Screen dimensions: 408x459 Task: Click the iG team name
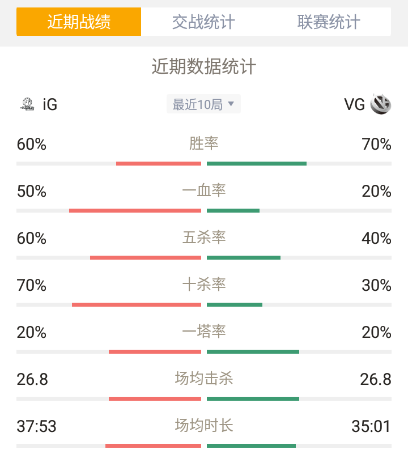(50, 104)
